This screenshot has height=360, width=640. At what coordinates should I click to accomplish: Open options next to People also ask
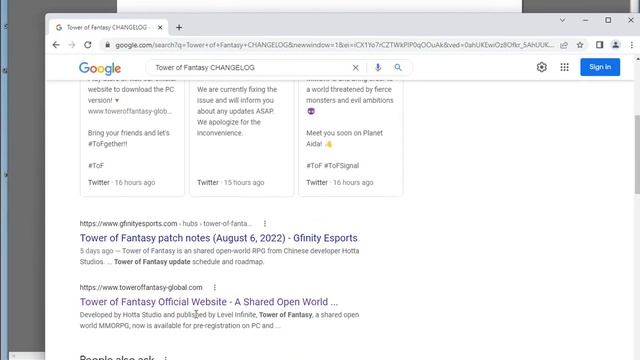pos(166,358)
